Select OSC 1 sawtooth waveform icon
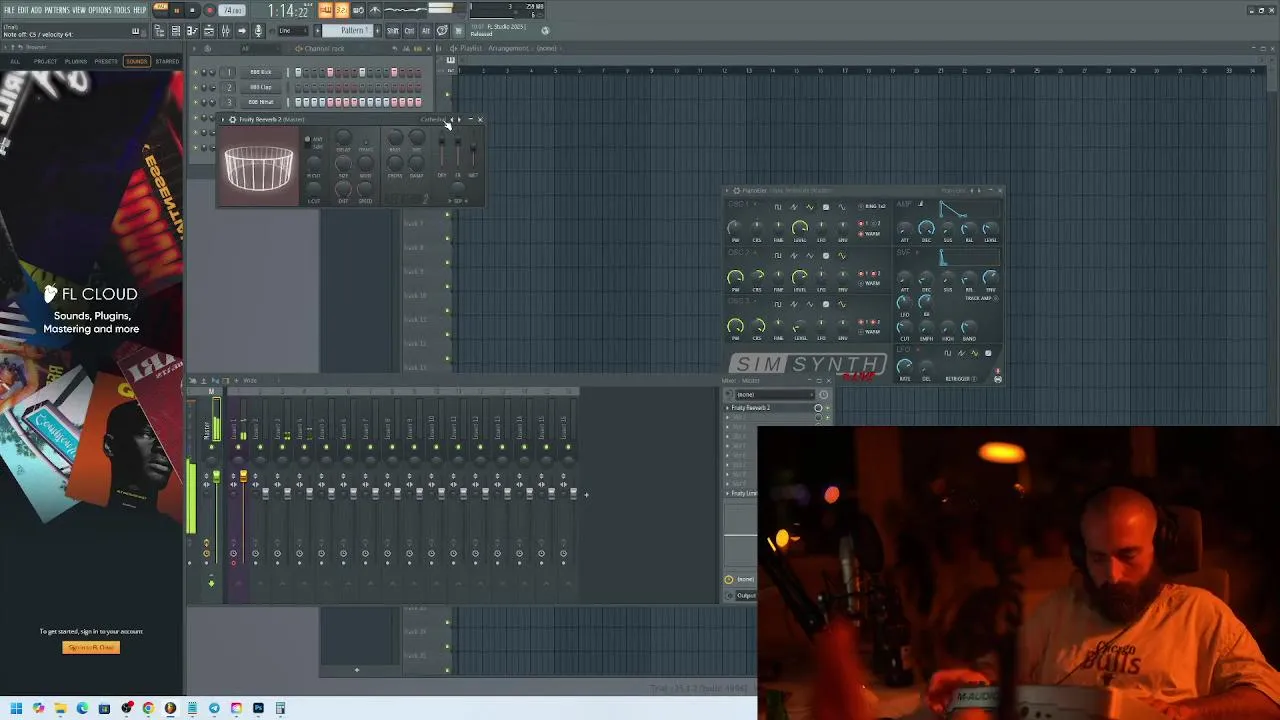This screenshot has width=1280, height=720. (x=794, y=207)
